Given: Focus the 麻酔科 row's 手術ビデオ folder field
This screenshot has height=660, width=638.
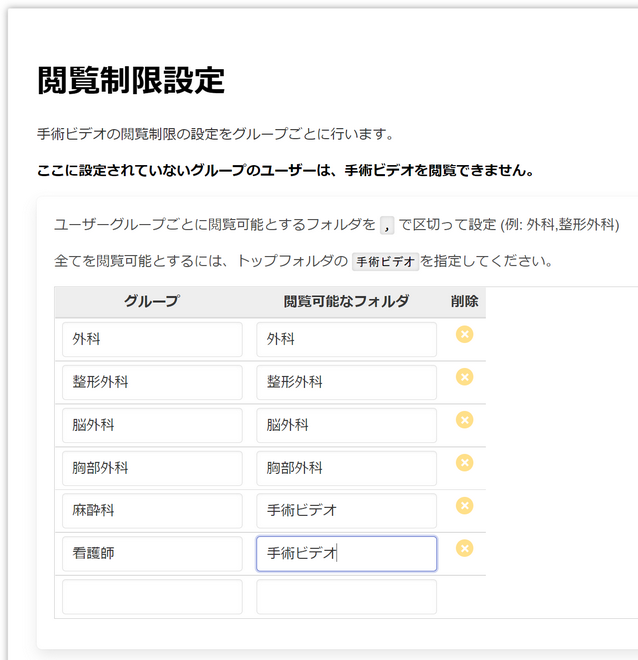Looking at the screenshot, I should coord(346,511).
